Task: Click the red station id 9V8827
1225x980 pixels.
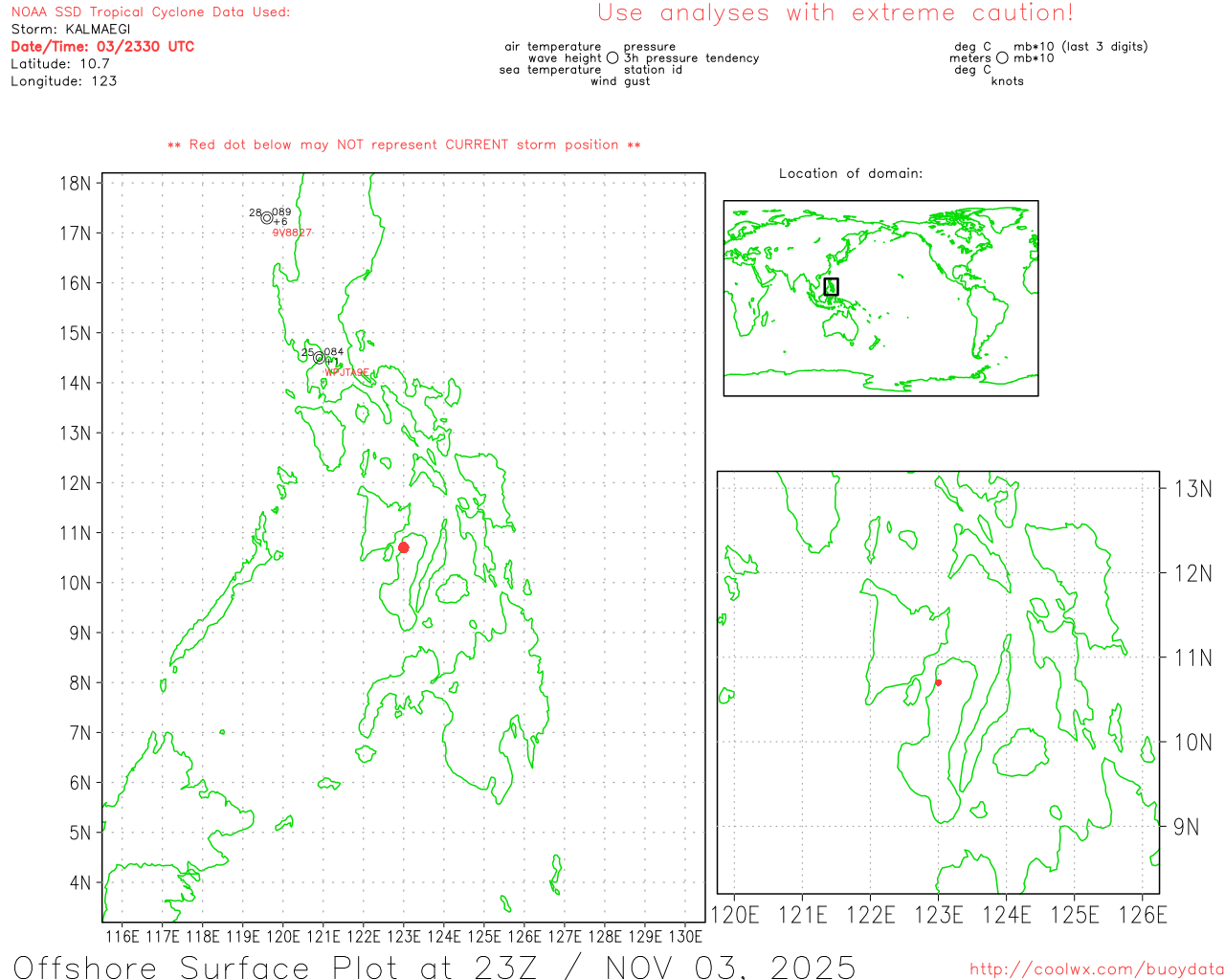Action: point(292,233)
